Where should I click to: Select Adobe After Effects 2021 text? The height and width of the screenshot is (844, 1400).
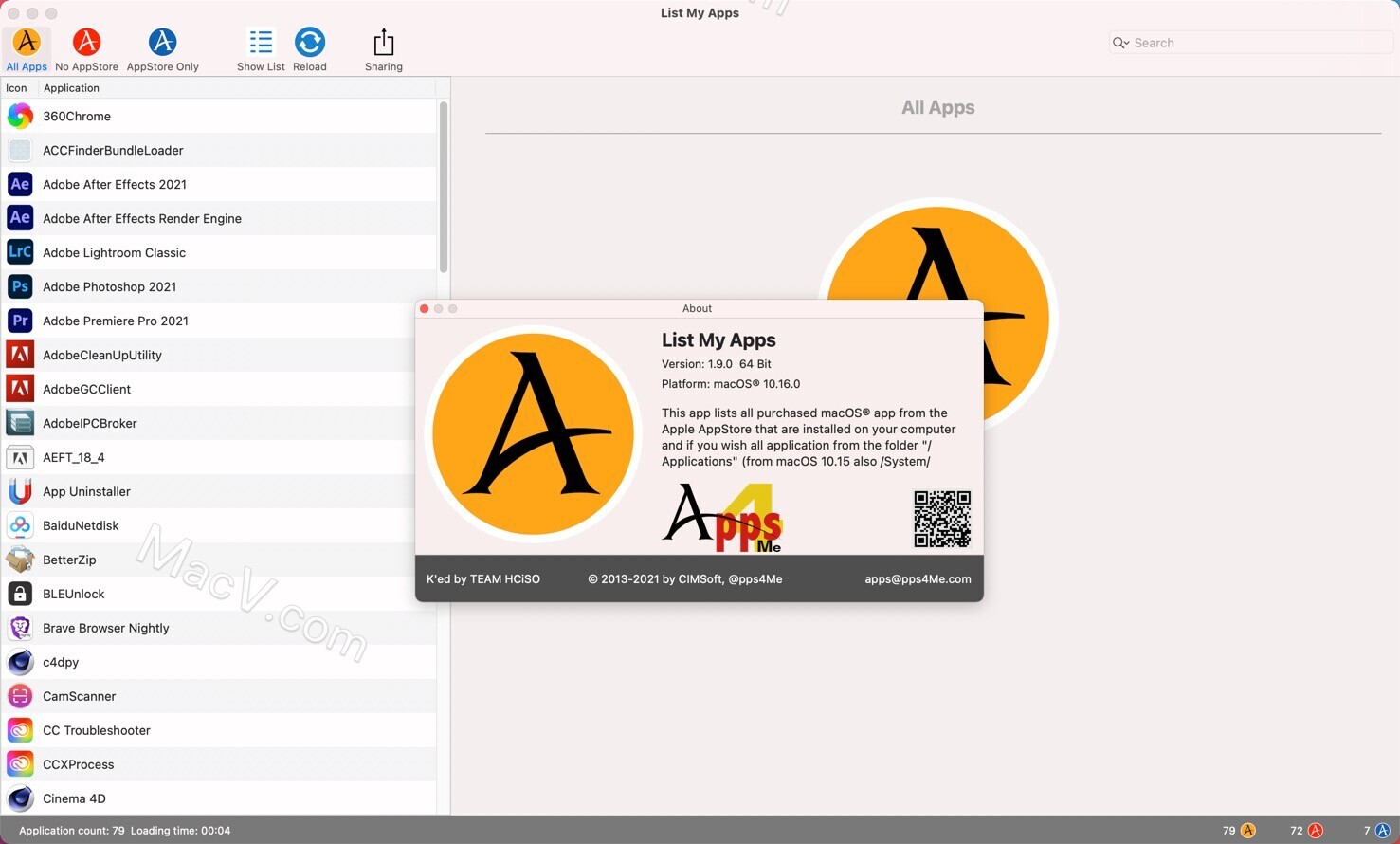point(115,184)
